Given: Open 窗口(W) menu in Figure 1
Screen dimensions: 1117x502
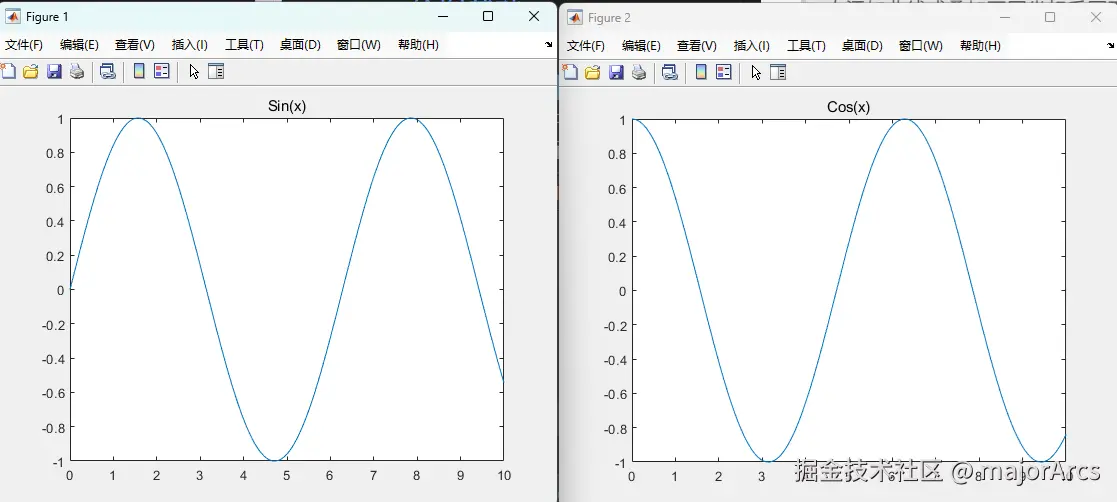Looking at the screenshot, I should click(x=358, y=45).
